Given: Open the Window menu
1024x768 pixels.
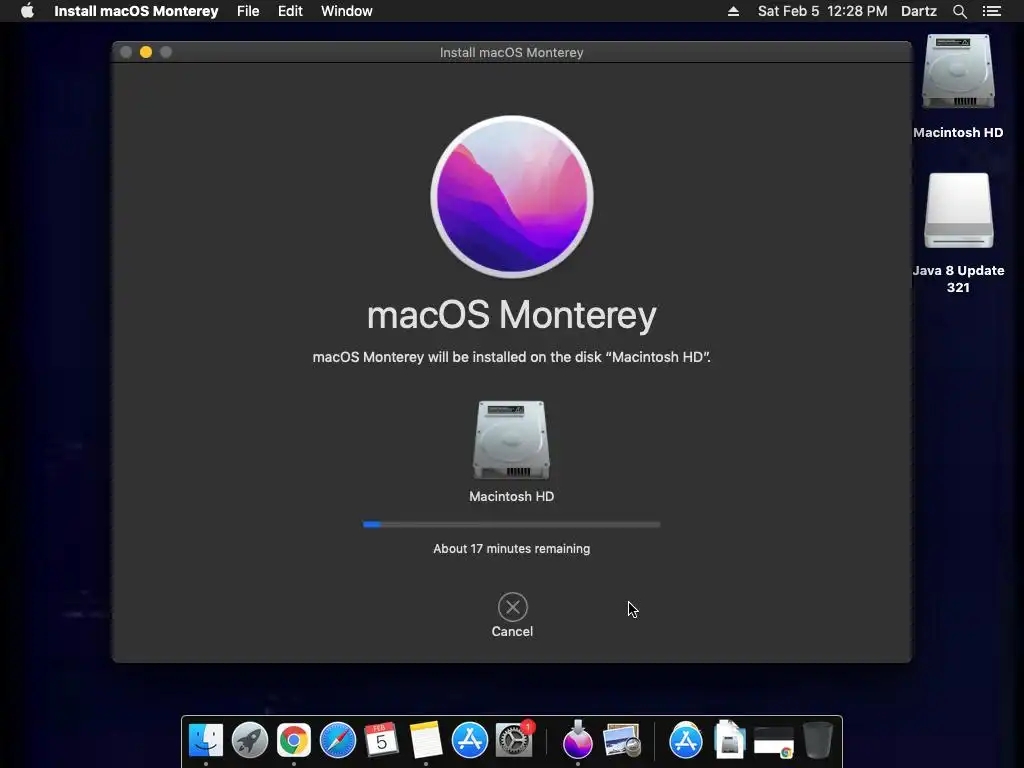Looking at the screenshot, I should tap(347, 11).
